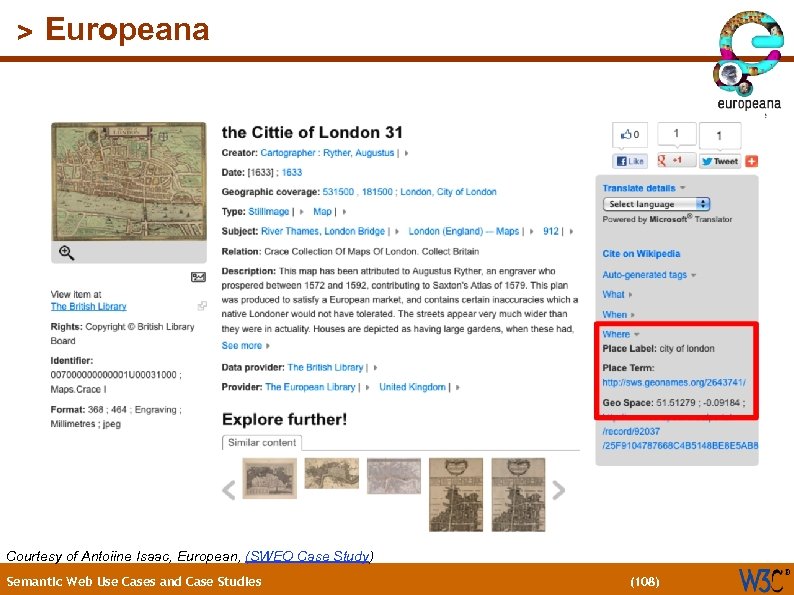The image size is (794, 595).
Task: Expand See more of the description
Action: point(246,345)
